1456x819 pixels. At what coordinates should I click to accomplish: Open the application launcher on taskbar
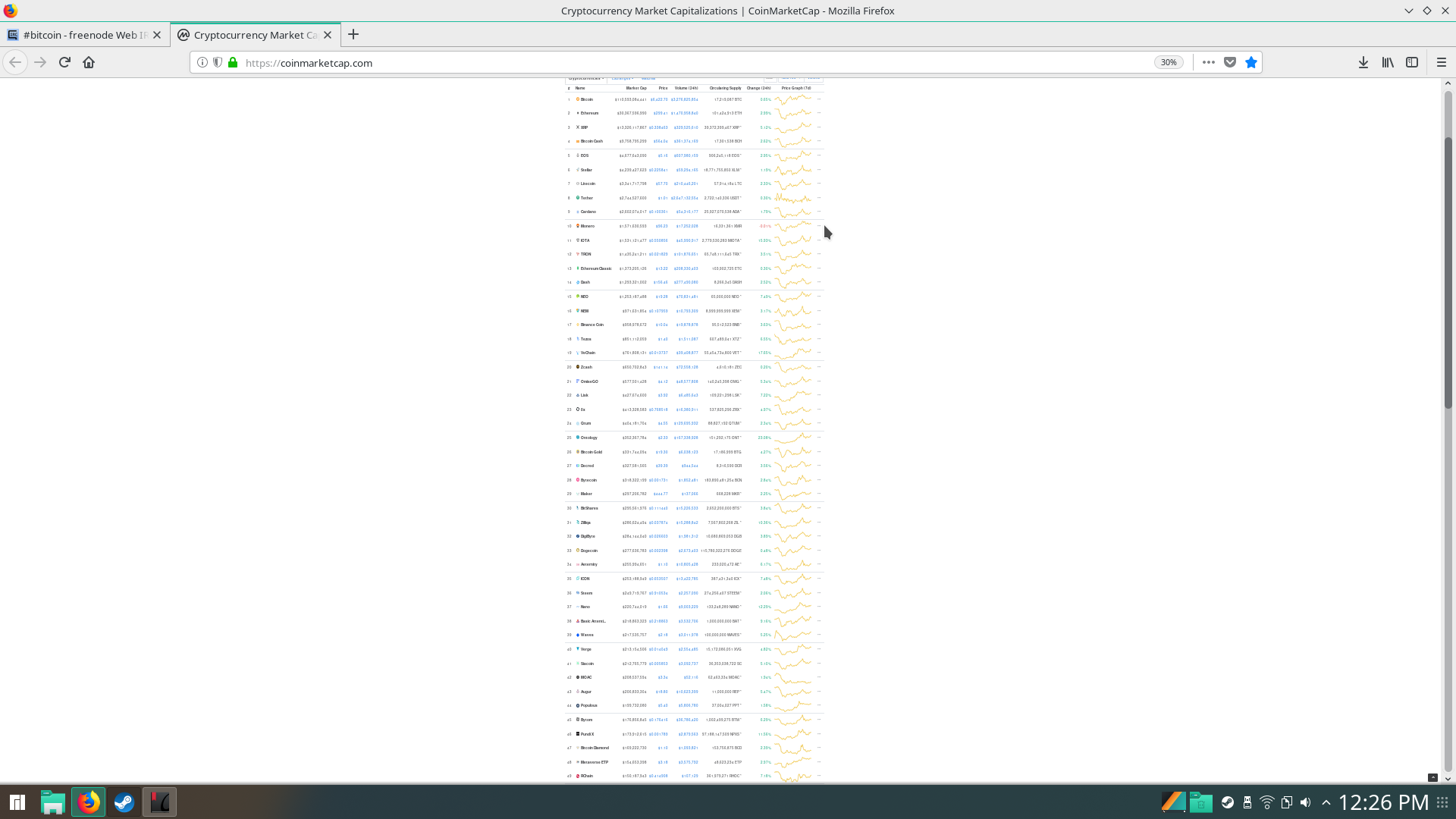click(17, 802)
